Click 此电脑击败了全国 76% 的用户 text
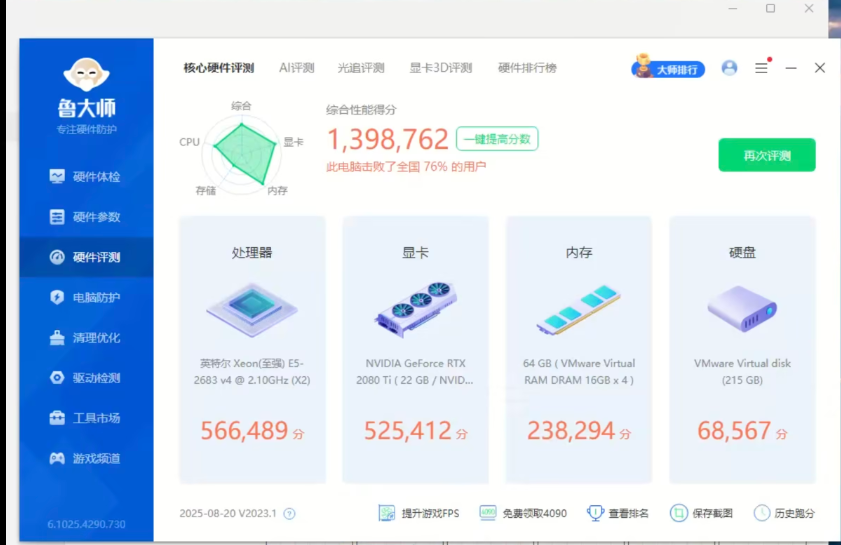 (406, 167)
